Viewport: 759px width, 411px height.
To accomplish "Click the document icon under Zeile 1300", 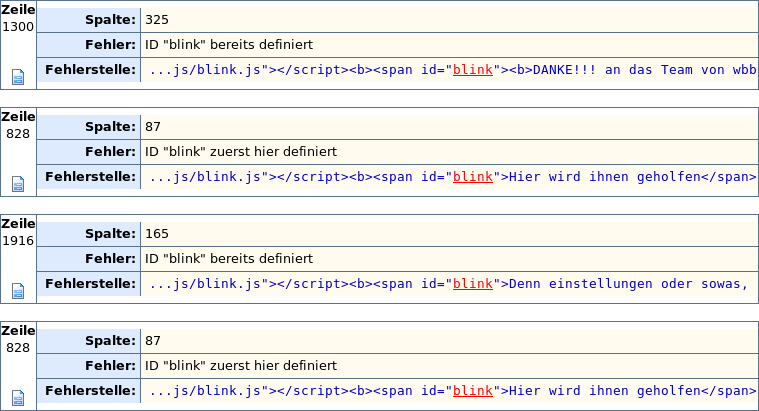I will tap(18, 76).
